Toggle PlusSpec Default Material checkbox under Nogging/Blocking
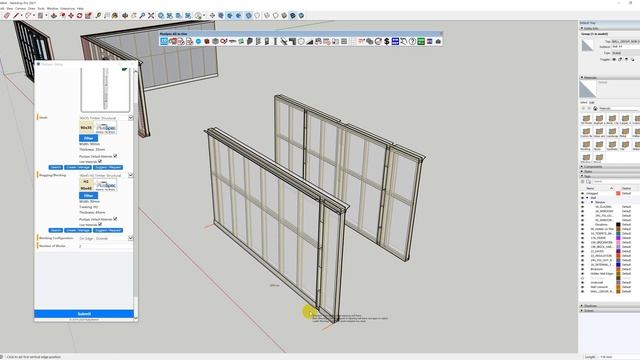Viewport: 640px width, 360px height. [x=115, y=219]
